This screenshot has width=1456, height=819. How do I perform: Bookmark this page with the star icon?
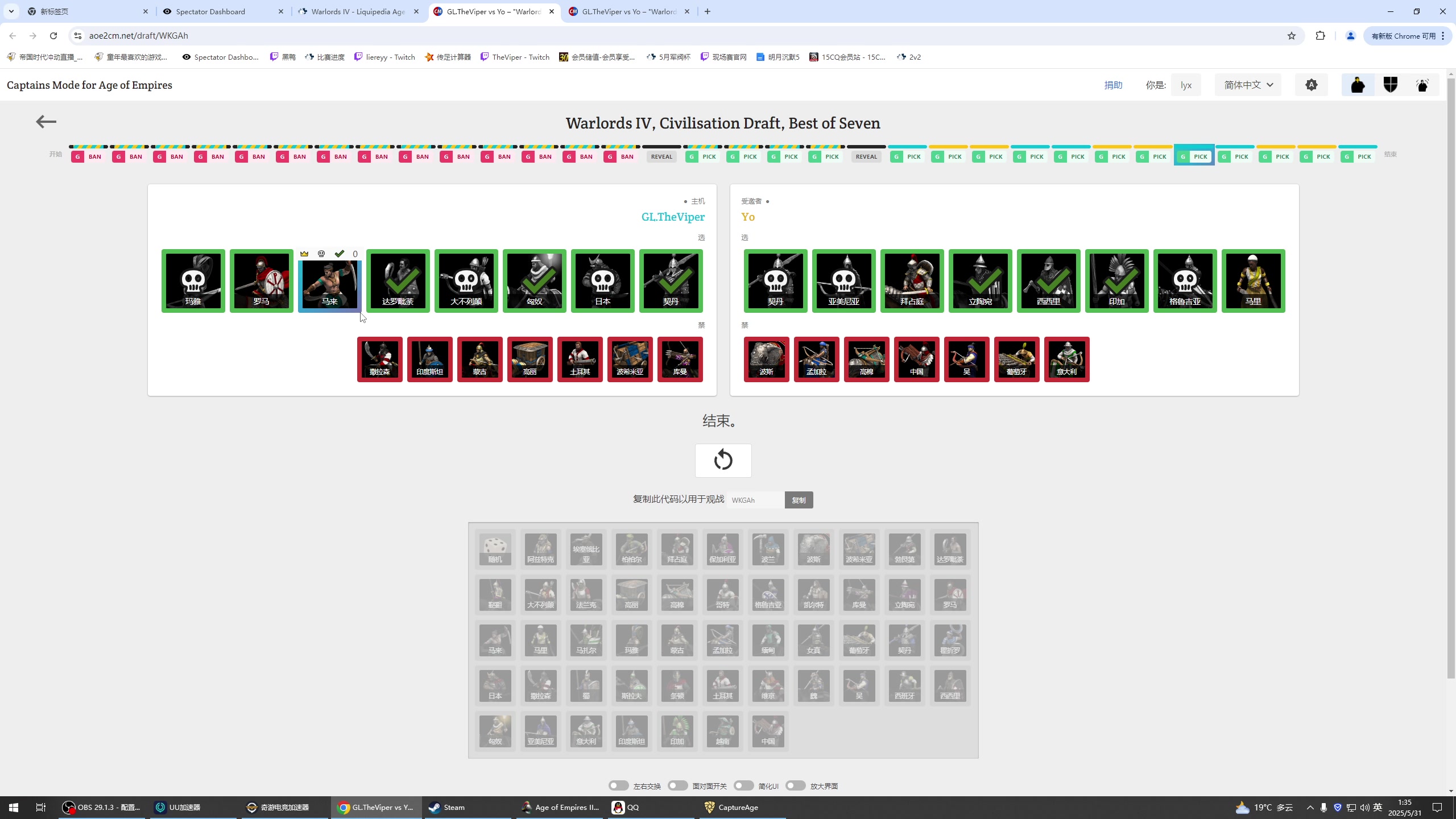[1292, 36]
